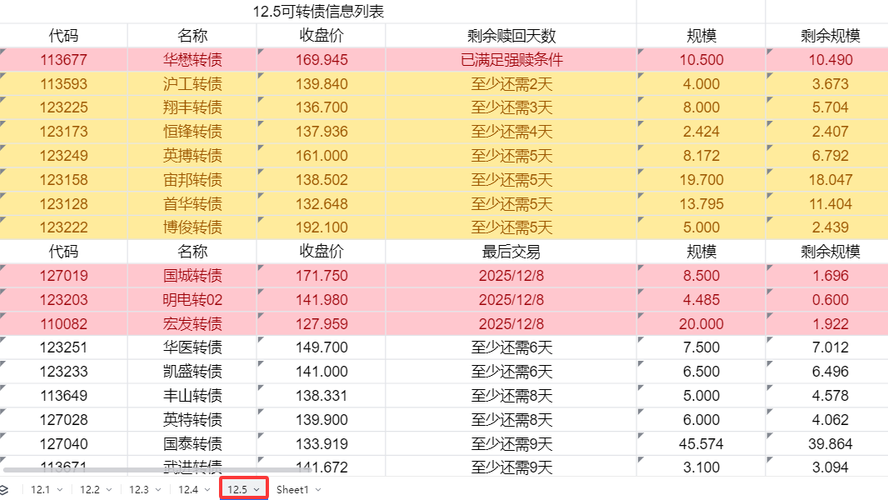Screen dimensions: 888x500
Task: Switch to the 12.3 sheet tab
Action: point(139,490)
